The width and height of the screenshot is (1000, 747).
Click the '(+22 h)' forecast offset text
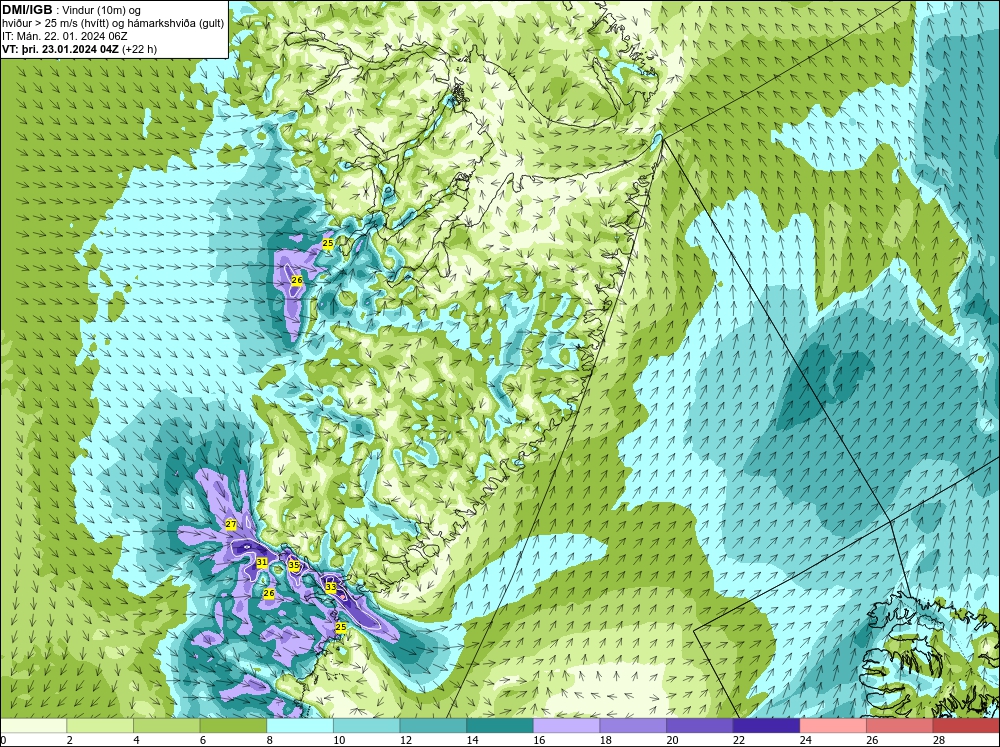tap(140, 49)
